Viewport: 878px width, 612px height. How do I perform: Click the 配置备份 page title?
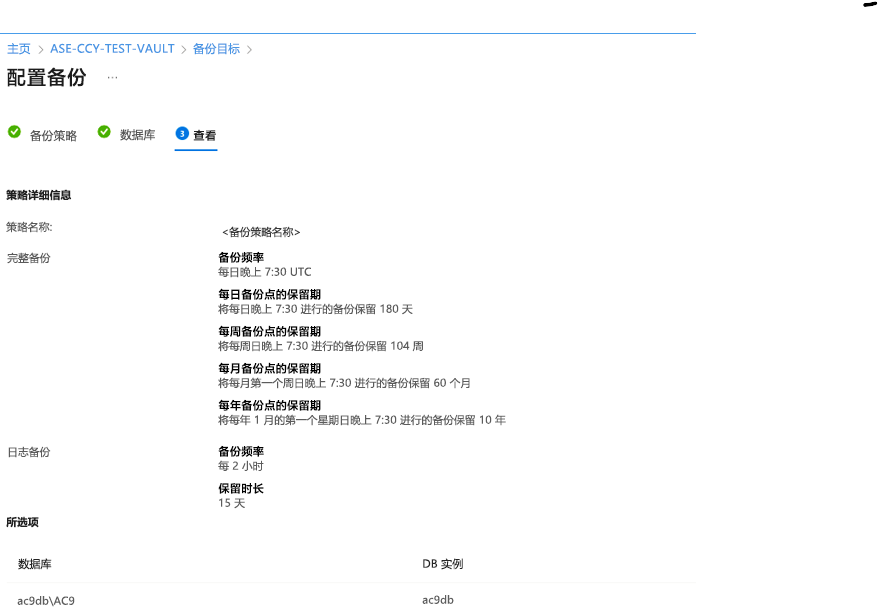[x=46, y=77]
